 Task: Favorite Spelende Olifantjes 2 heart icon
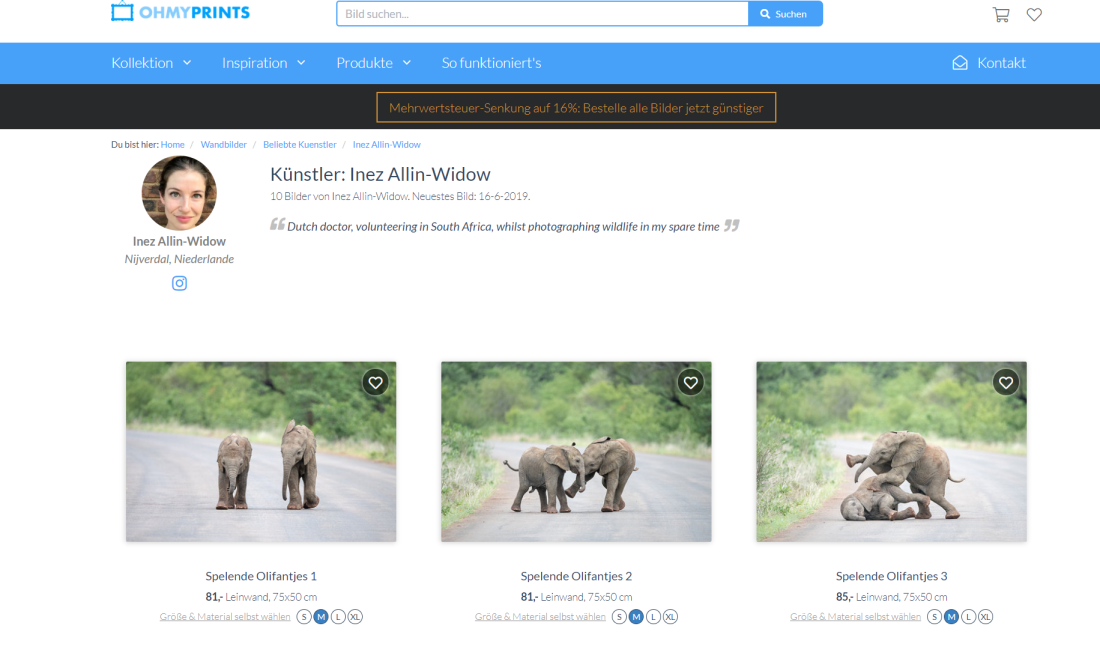click(x=690, y=382)
